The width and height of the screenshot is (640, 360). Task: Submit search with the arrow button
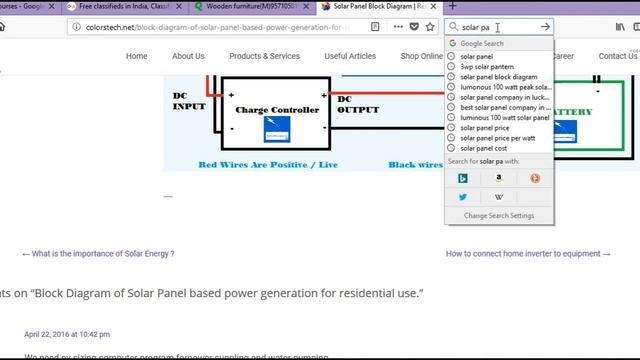pyautogui.click(x=545, y=27)
